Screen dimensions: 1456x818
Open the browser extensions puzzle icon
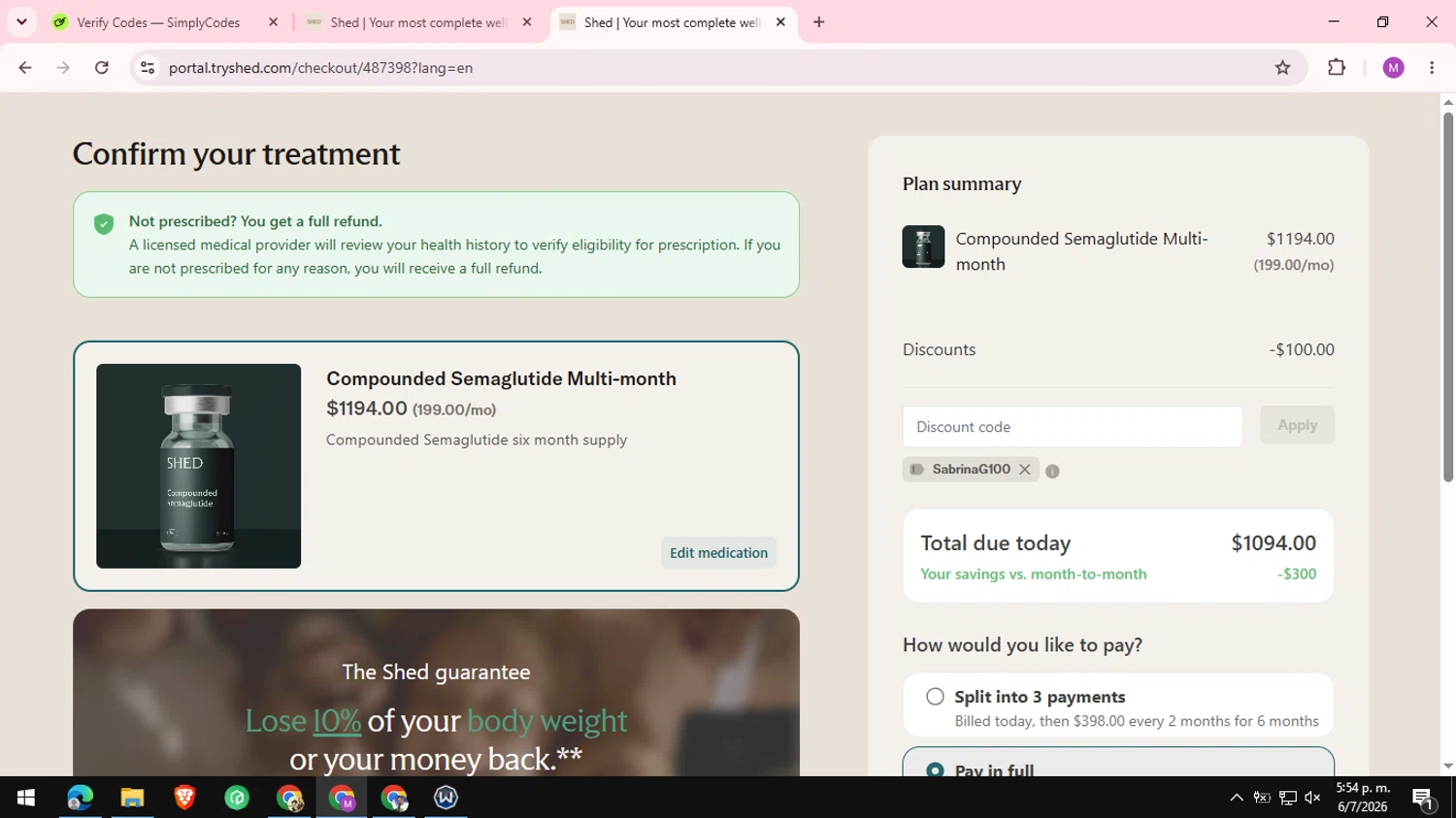[1337, 68]
